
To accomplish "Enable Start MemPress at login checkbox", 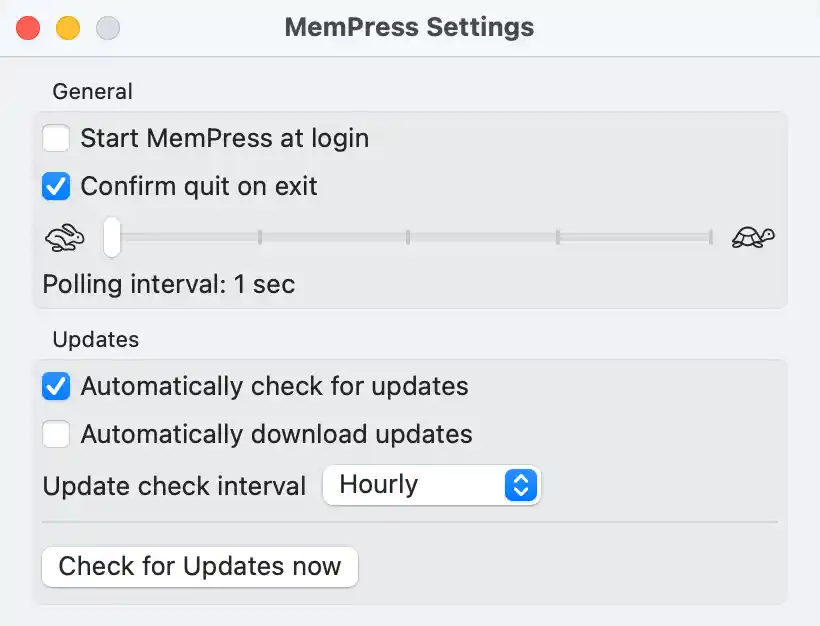I will click(x=56, y=138).
